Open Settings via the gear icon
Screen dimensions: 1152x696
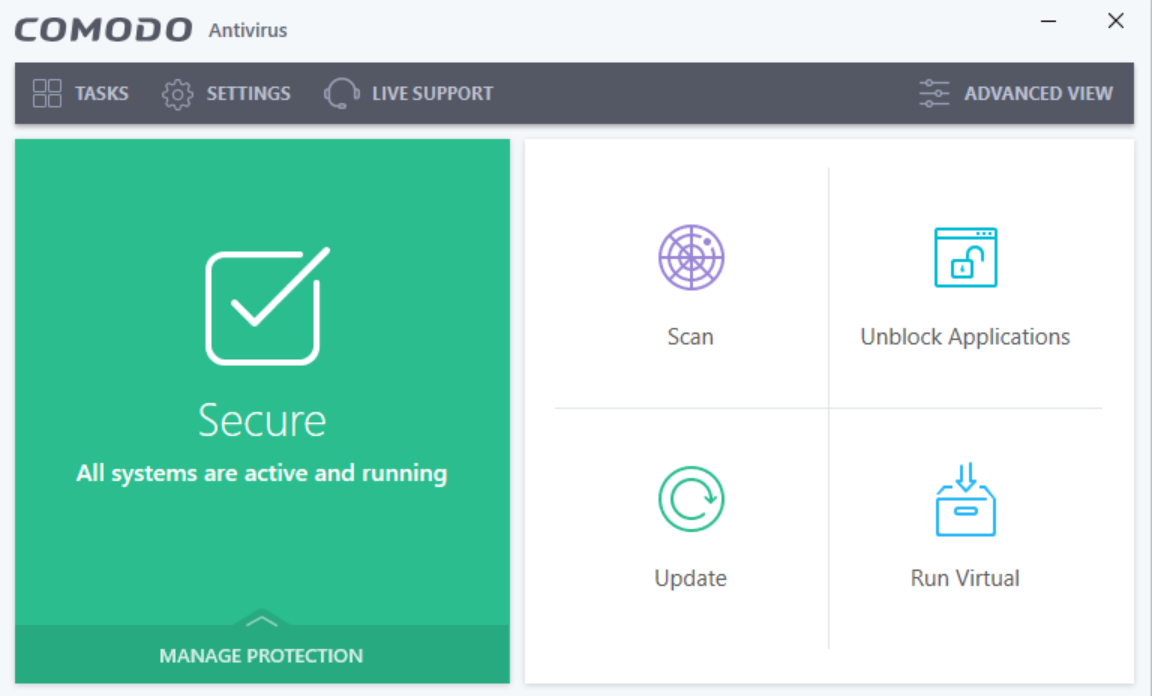tap(177, 93)
